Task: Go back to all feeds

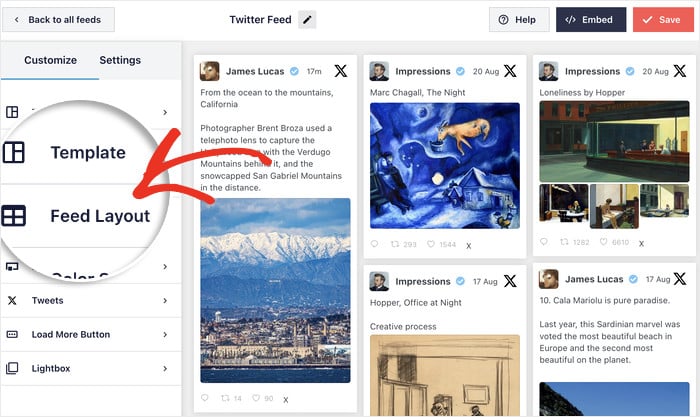Action: click(x=59, y=20)
